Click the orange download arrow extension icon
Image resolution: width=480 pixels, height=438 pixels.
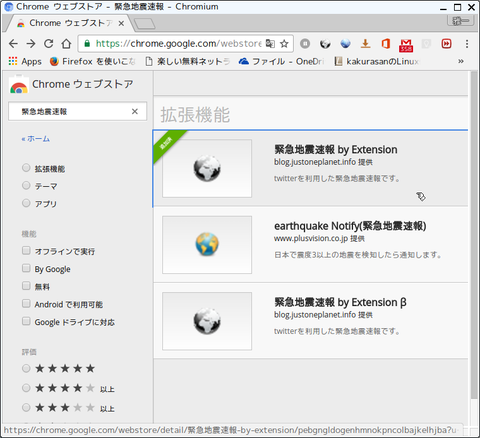[366, 44]
